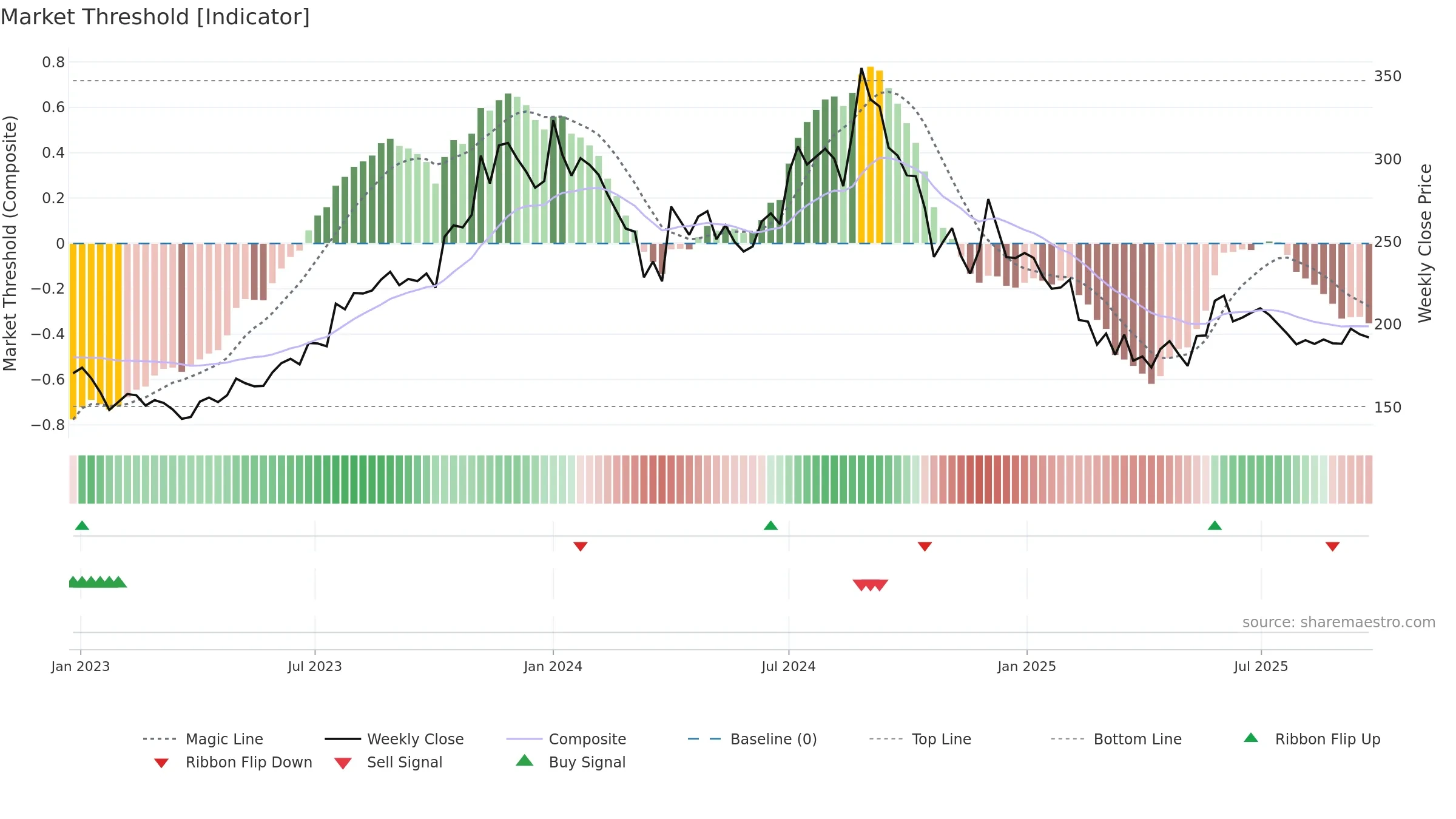Toggle the Composite legend entry
This screenshot has width=1456, height=819.
coord(566,739)
